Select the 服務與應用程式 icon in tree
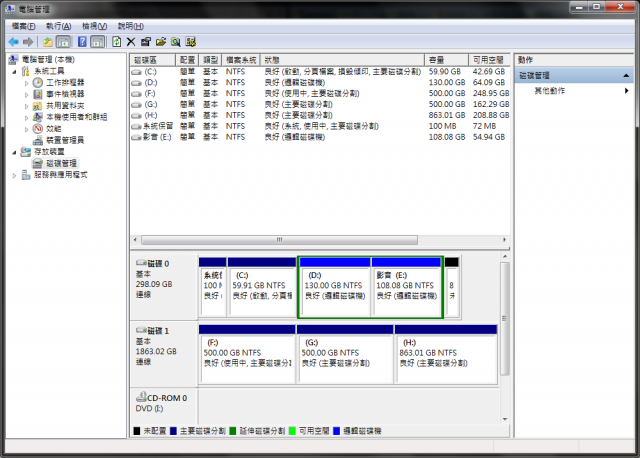The image size is (640, 458). point(26,175)
